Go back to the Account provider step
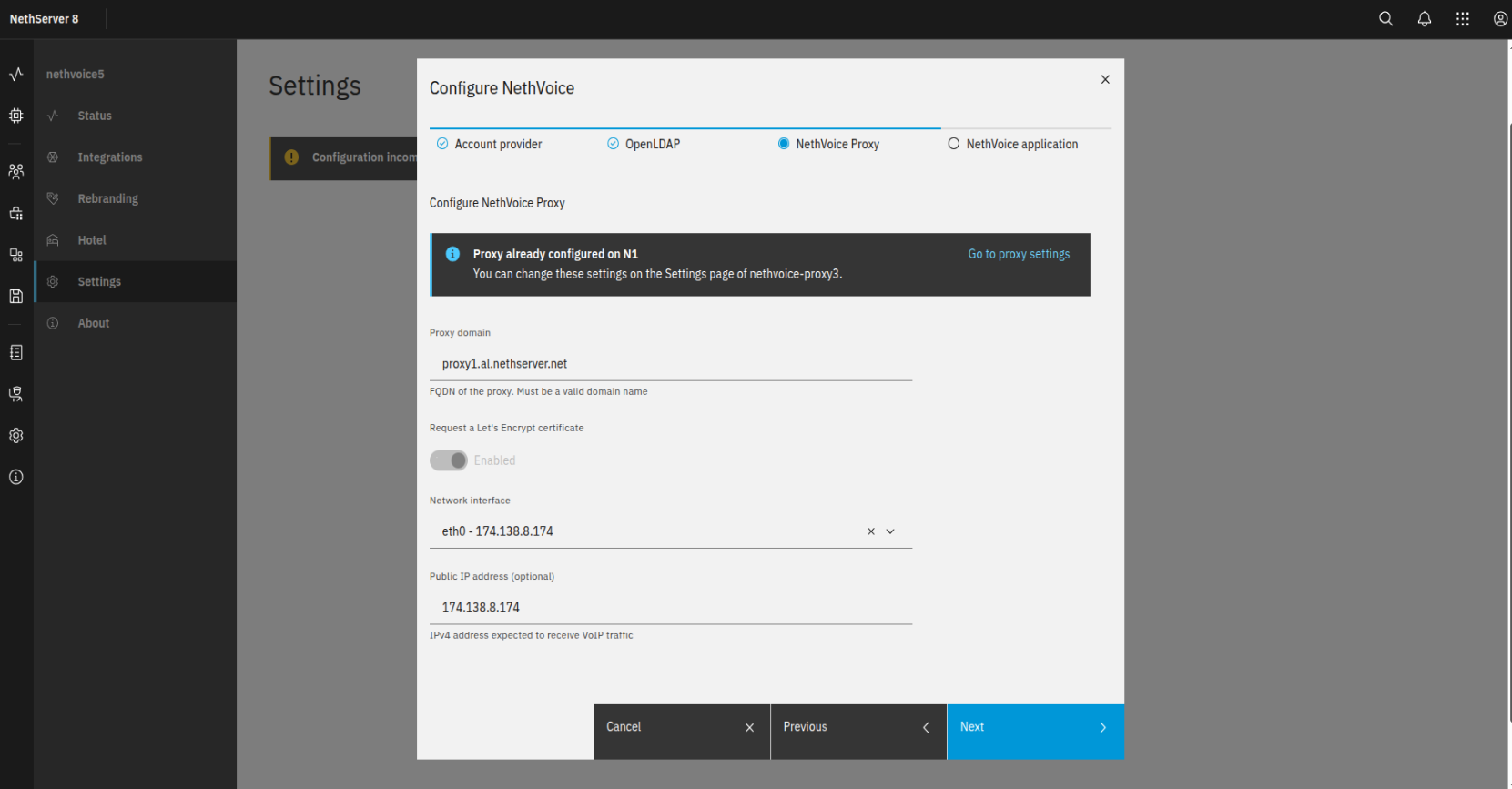 (497, 144)
